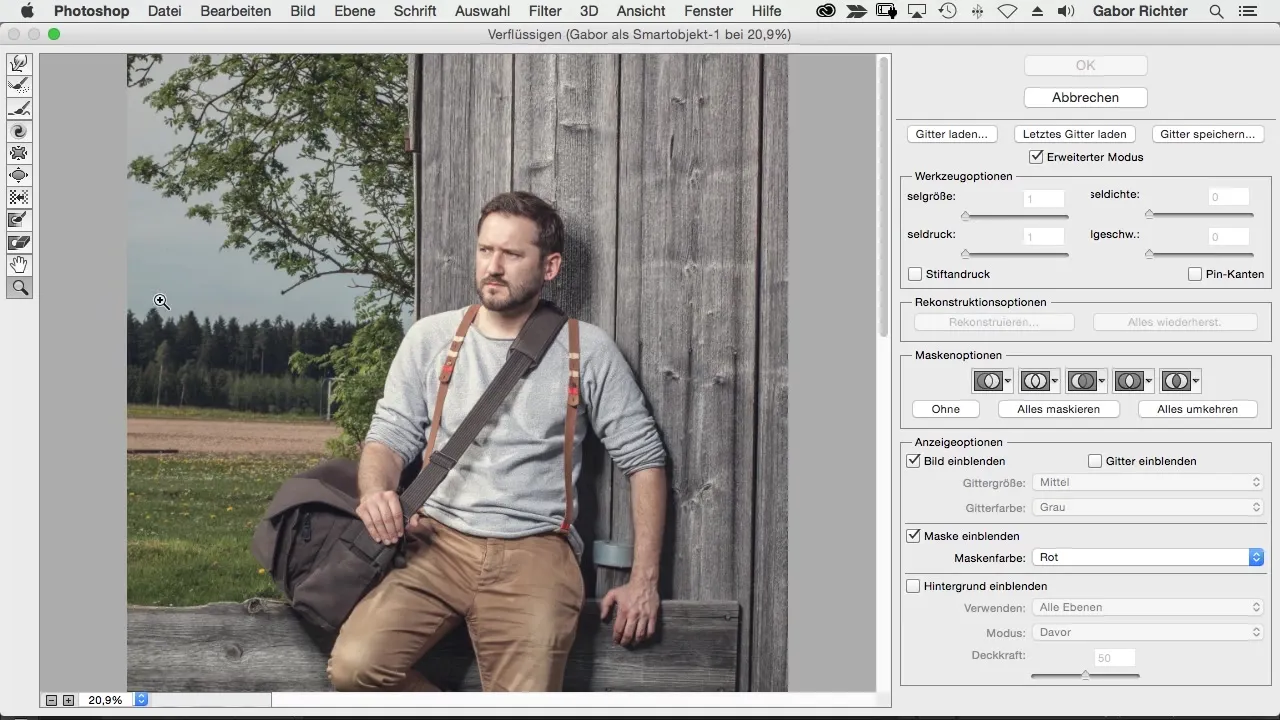
Task: Open the Maskenfarbe Rot dropdown
Action: click(1148, 557)
